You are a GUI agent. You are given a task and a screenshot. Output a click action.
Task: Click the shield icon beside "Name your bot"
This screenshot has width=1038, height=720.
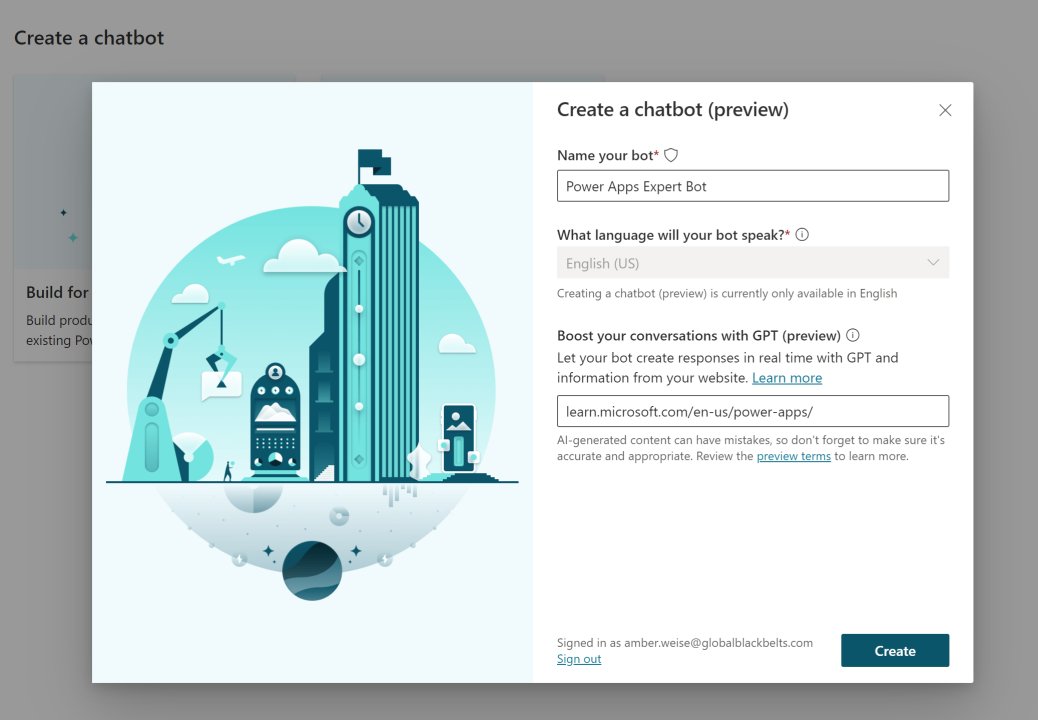point(670,155)
